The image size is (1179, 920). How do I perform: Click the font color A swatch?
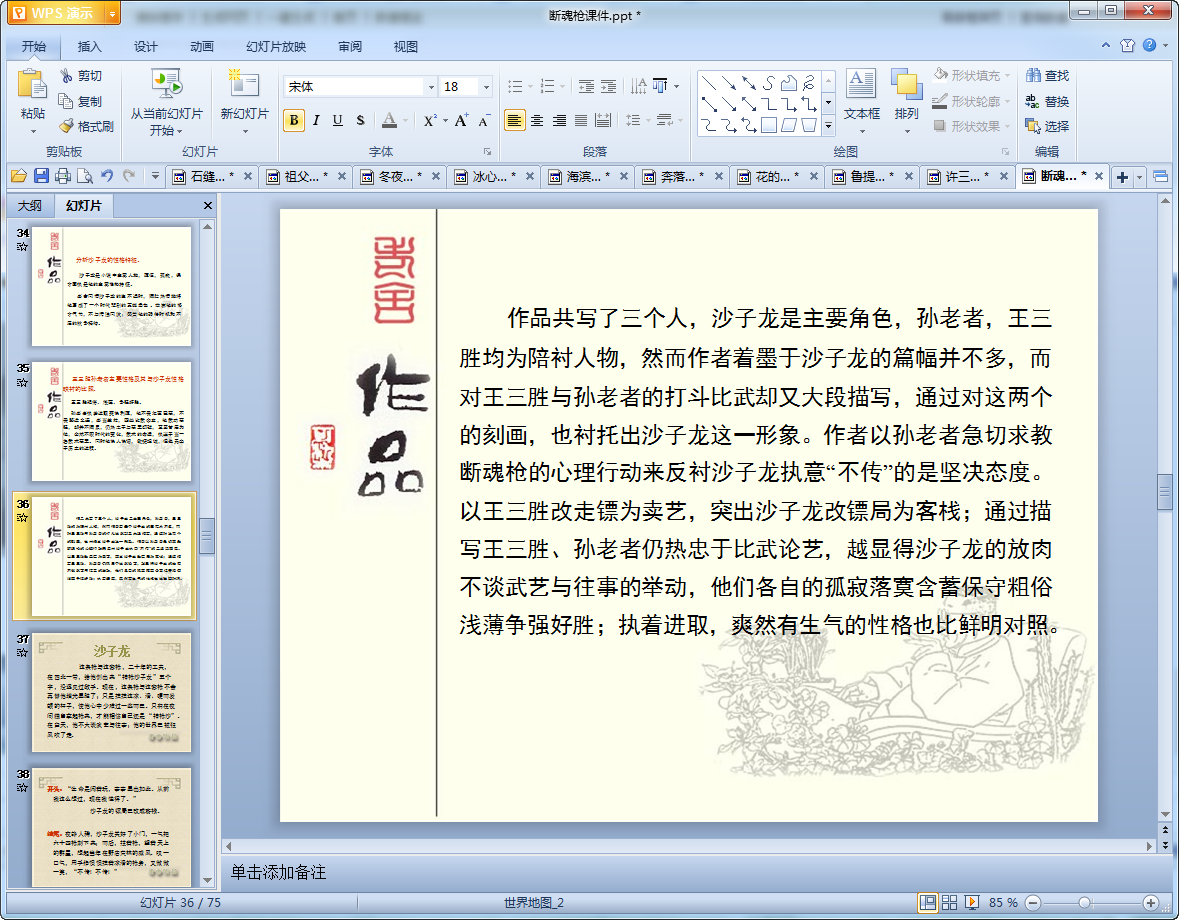tap(389, 120)
